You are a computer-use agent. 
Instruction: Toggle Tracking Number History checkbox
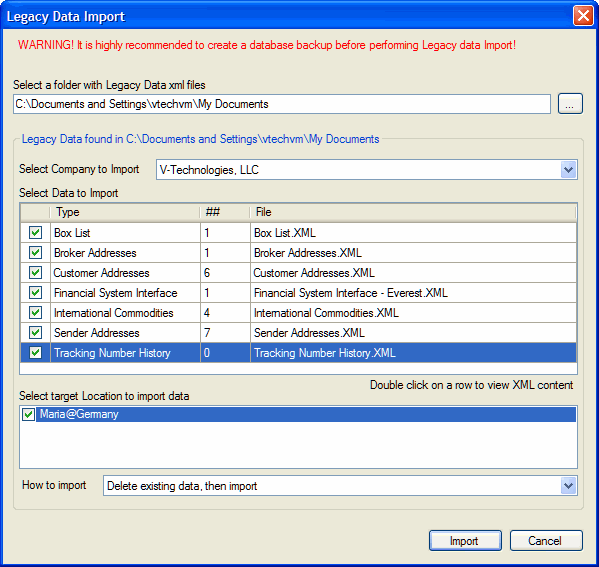(36, 352)
